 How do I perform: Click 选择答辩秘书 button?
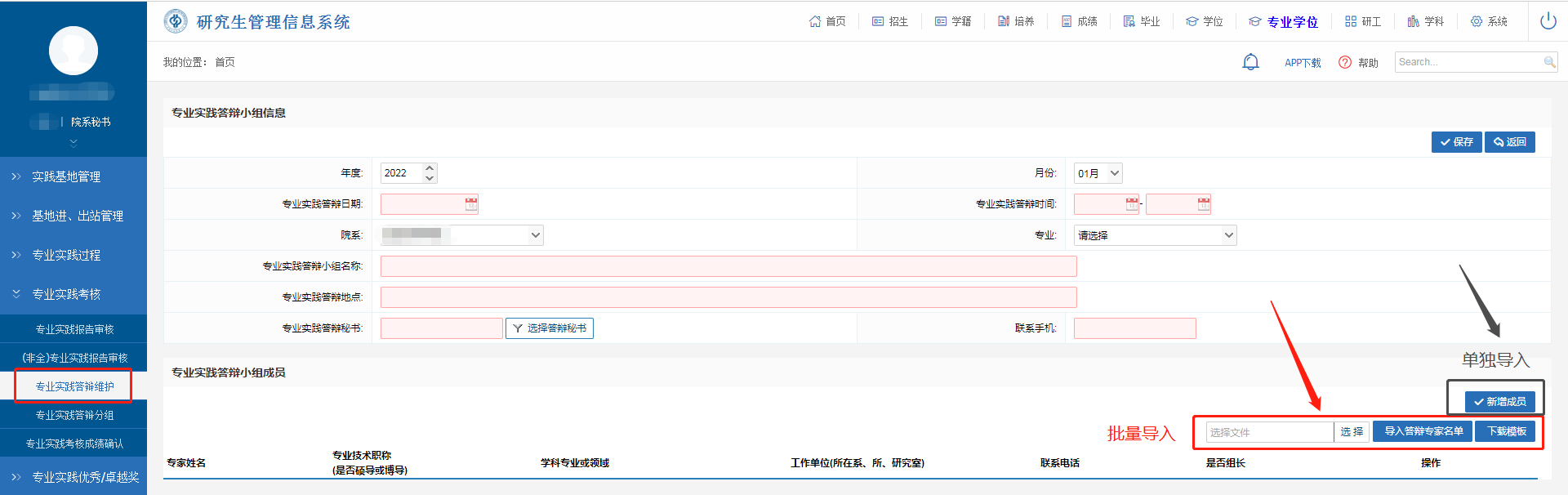coord(549,328)
